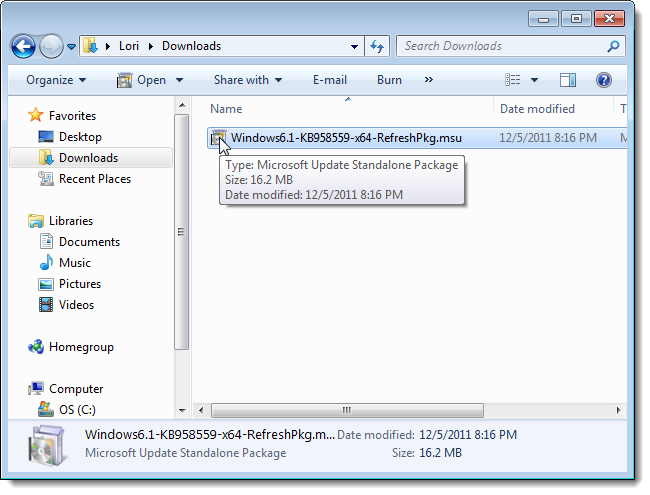Viewport: 650px width, 495px height.
Task: Click the Music note icon
Action: [46, 262]
